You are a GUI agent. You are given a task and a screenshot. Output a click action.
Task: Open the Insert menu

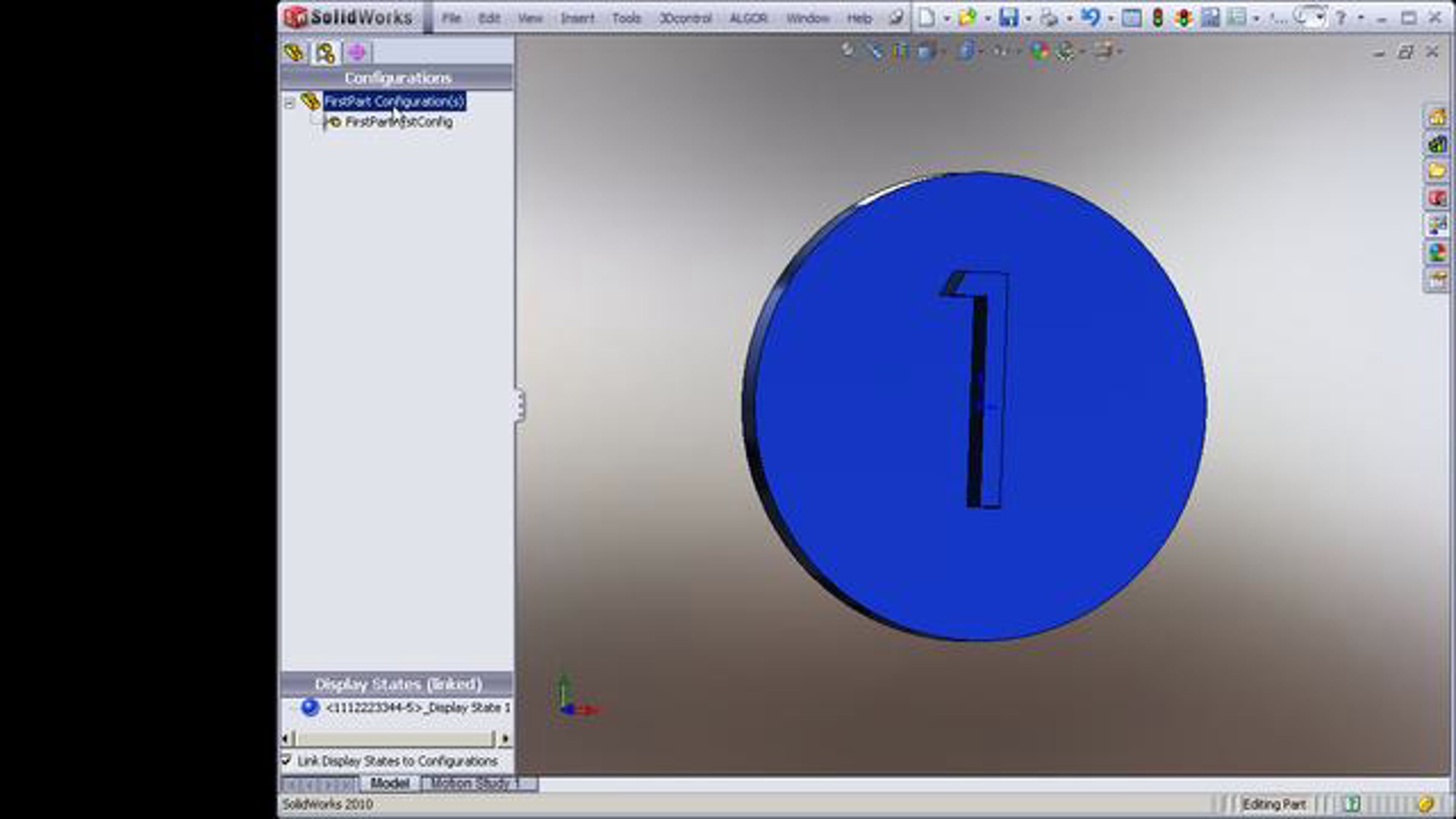coord(577,18)
